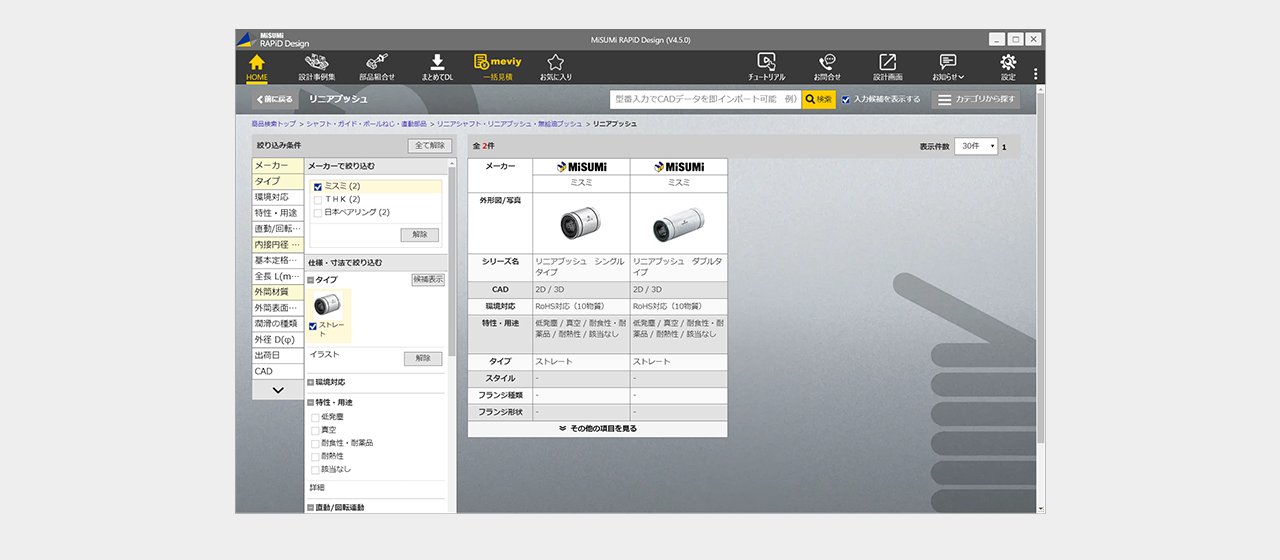Check the ＴＨＫ (2) maker checkbox
The image size is (1280, 560).
(317, 199)
